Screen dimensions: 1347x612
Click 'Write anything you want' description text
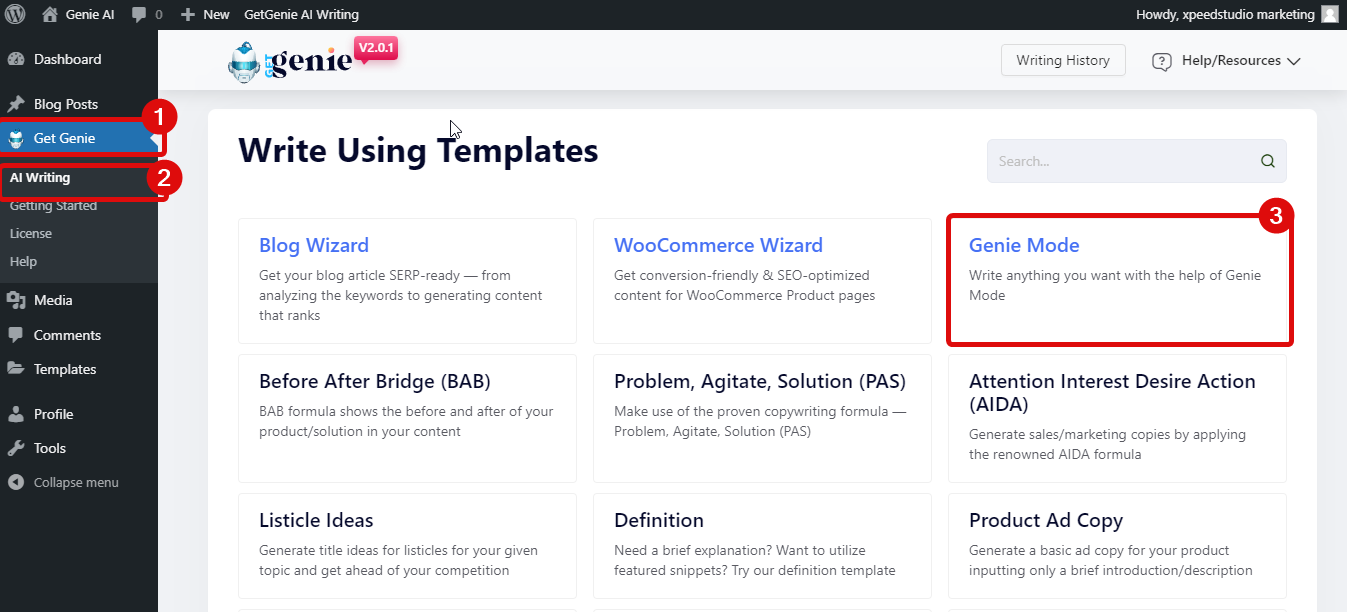pos(1115,285)
